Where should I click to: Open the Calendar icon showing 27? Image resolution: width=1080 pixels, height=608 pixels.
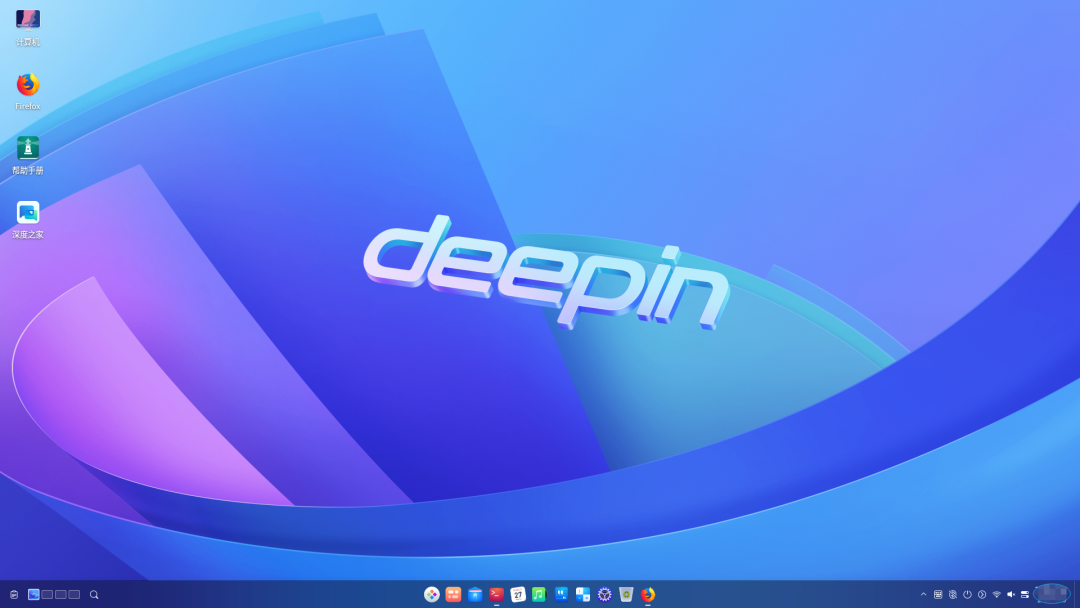(x=518, y=594)
